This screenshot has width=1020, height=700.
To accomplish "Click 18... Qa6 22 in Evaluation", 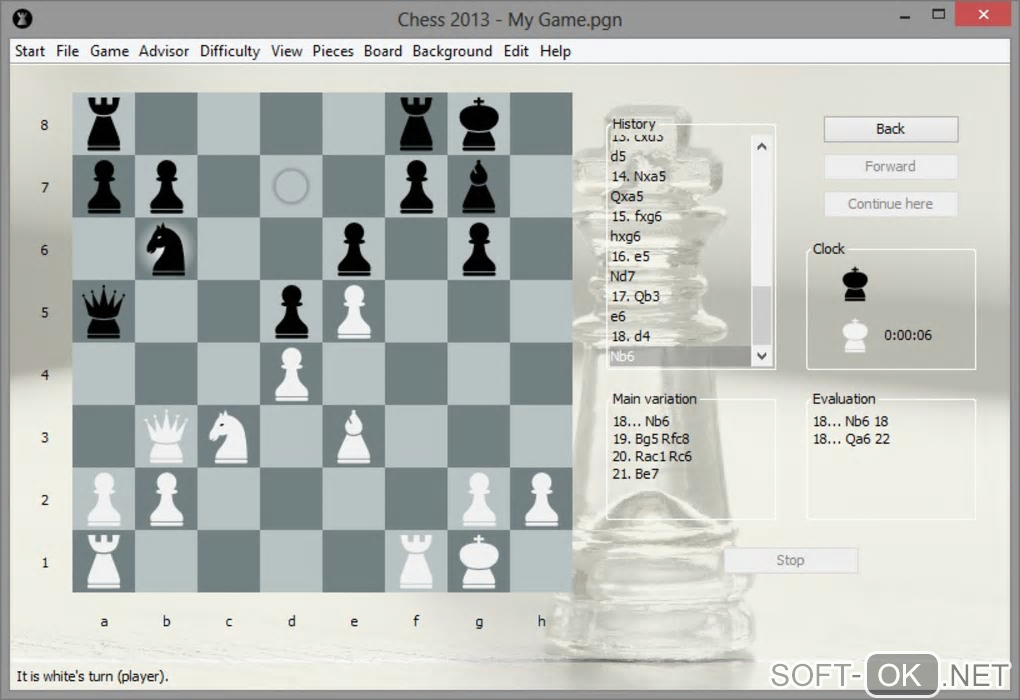I will click(851, 439).
